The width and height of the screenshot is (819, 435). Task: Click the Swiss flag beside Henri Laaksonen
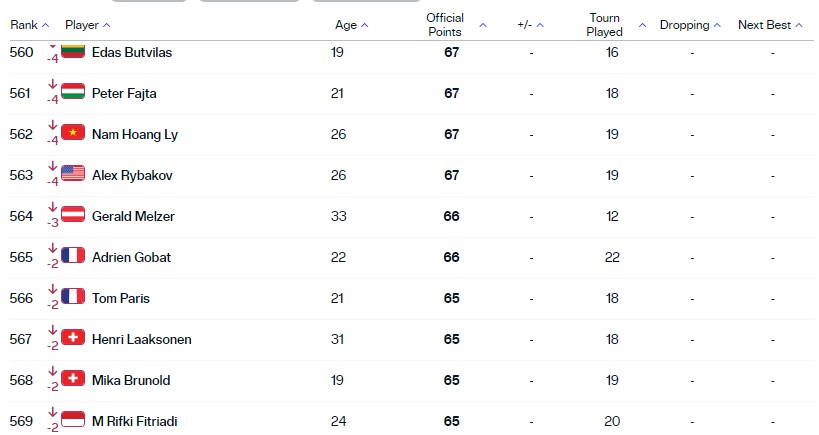pyautogui.click(x=73, y=337)
